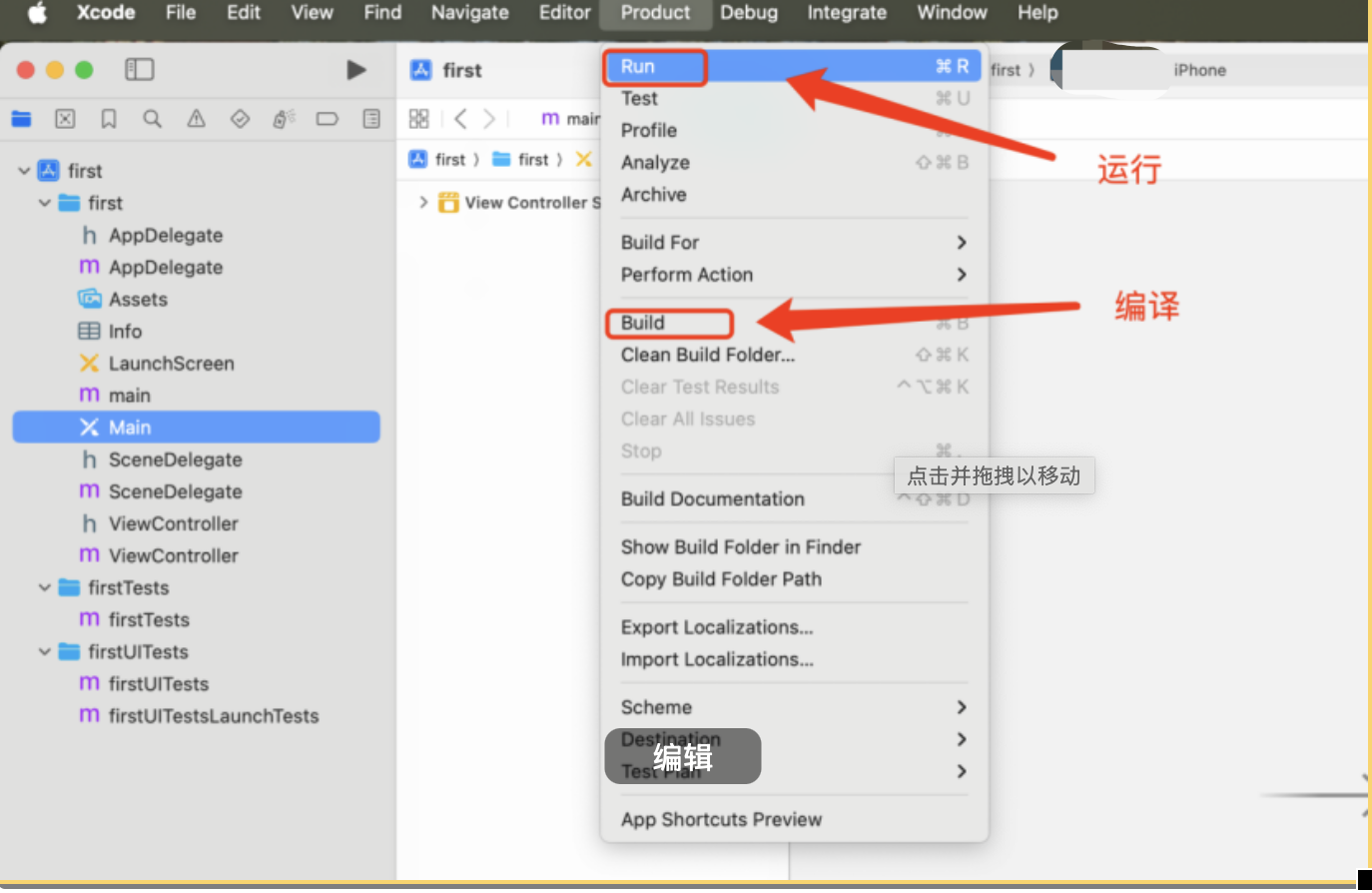Collapse the firstUITests folder

click(44, 651)
